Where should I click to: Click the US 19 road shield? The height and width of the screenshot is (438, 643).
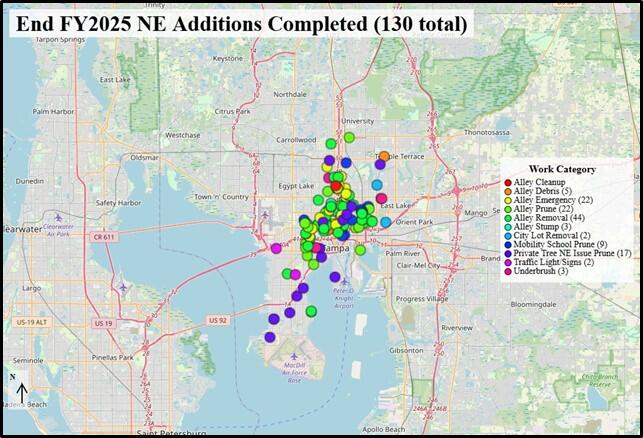point(103,323)
